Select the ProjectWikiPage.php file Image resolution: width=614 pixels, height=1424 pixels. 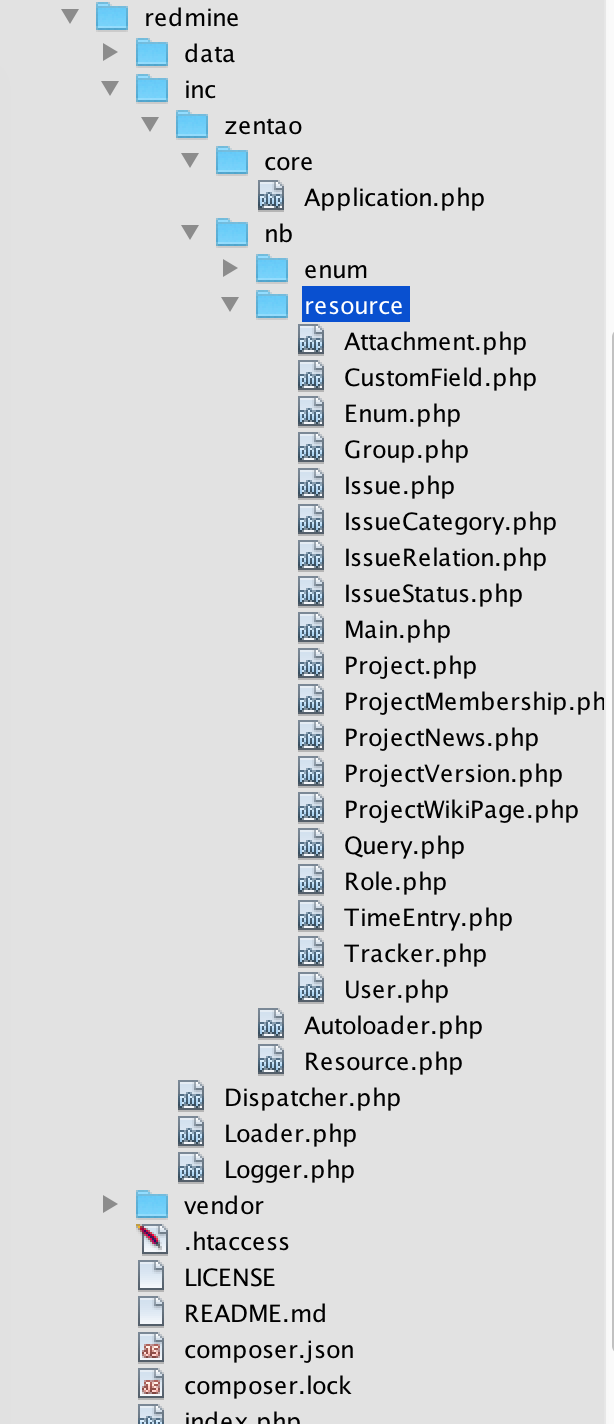[461, 809]
